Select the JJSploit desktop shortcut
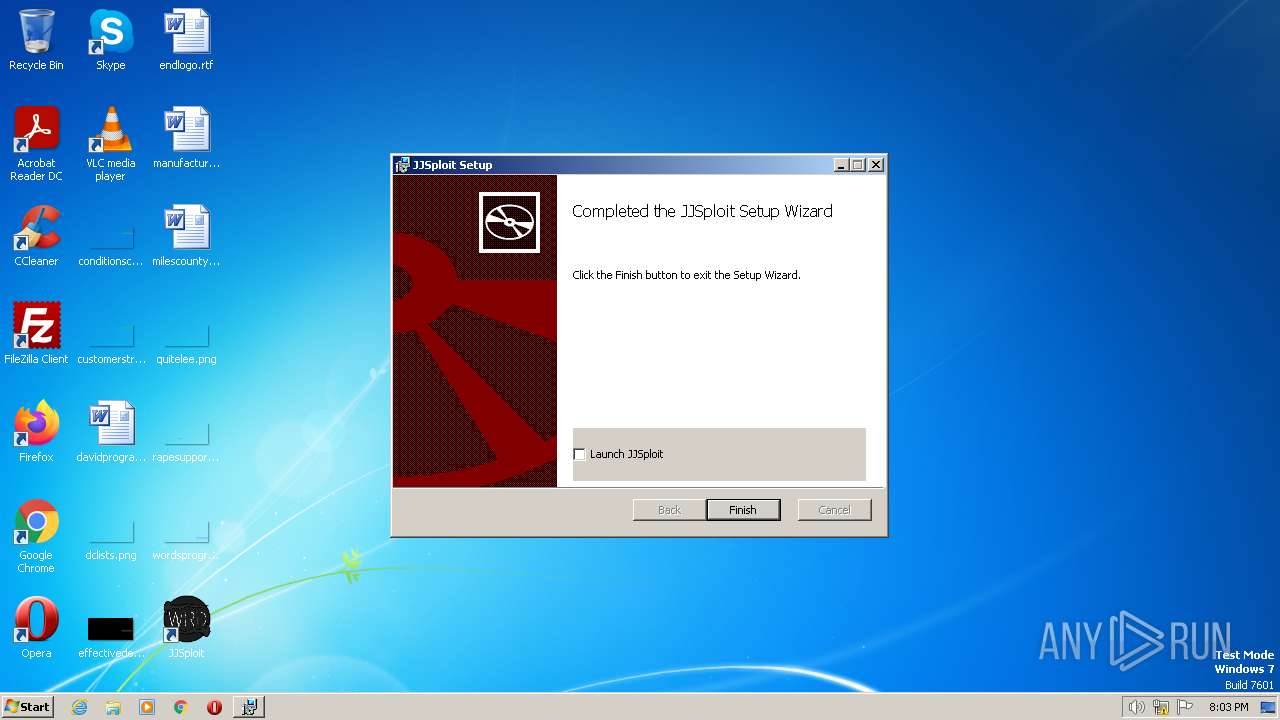 click(186, 628)
